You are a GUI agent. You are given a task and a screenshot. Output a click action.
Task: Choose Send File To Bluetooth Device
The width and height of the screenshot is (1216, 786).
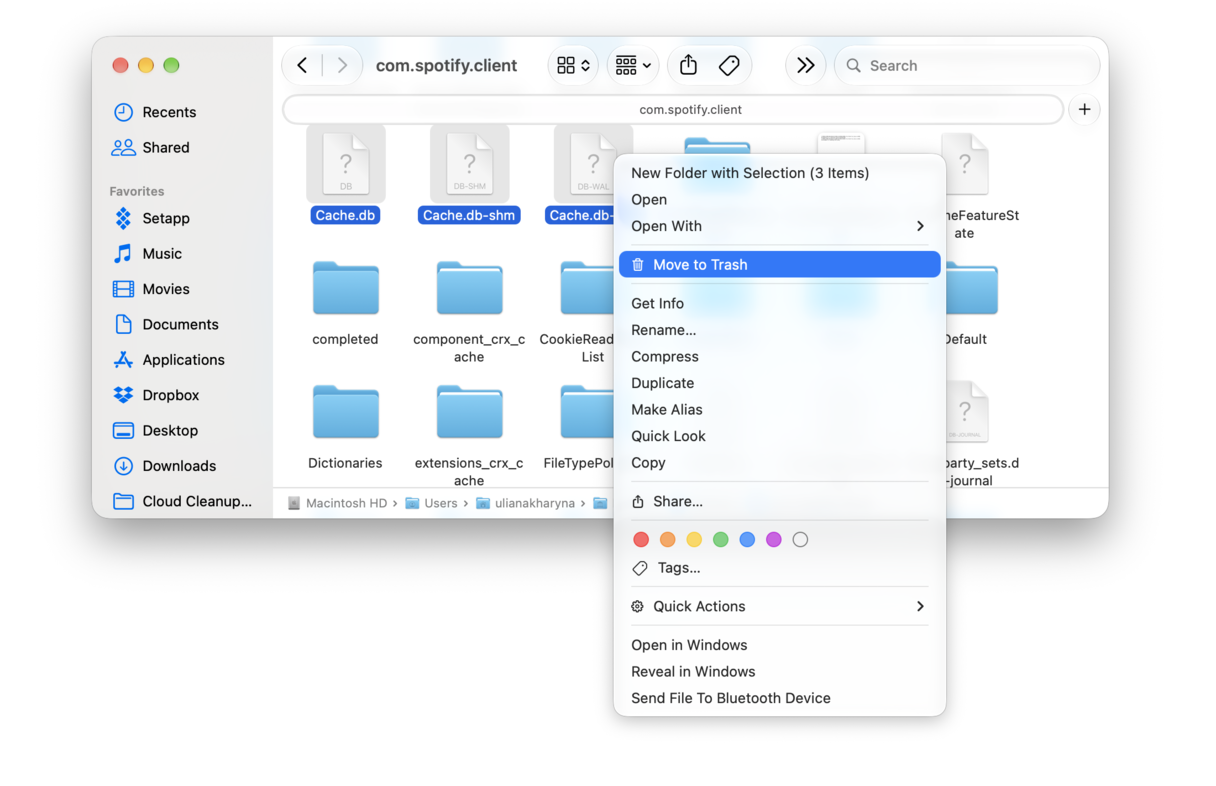(780, 698)
